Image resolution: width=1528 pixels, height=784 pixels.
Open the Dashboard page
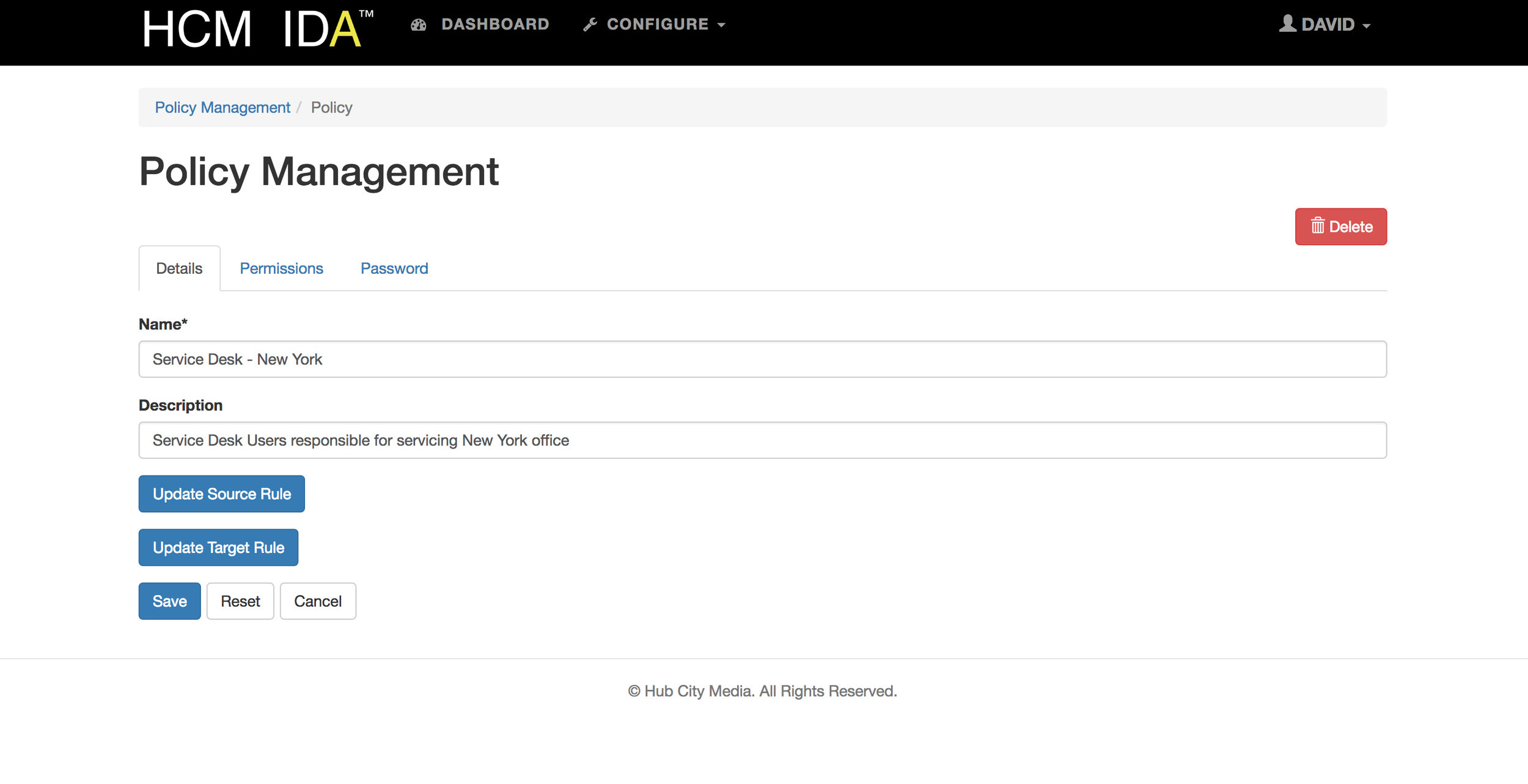(480, 24)
